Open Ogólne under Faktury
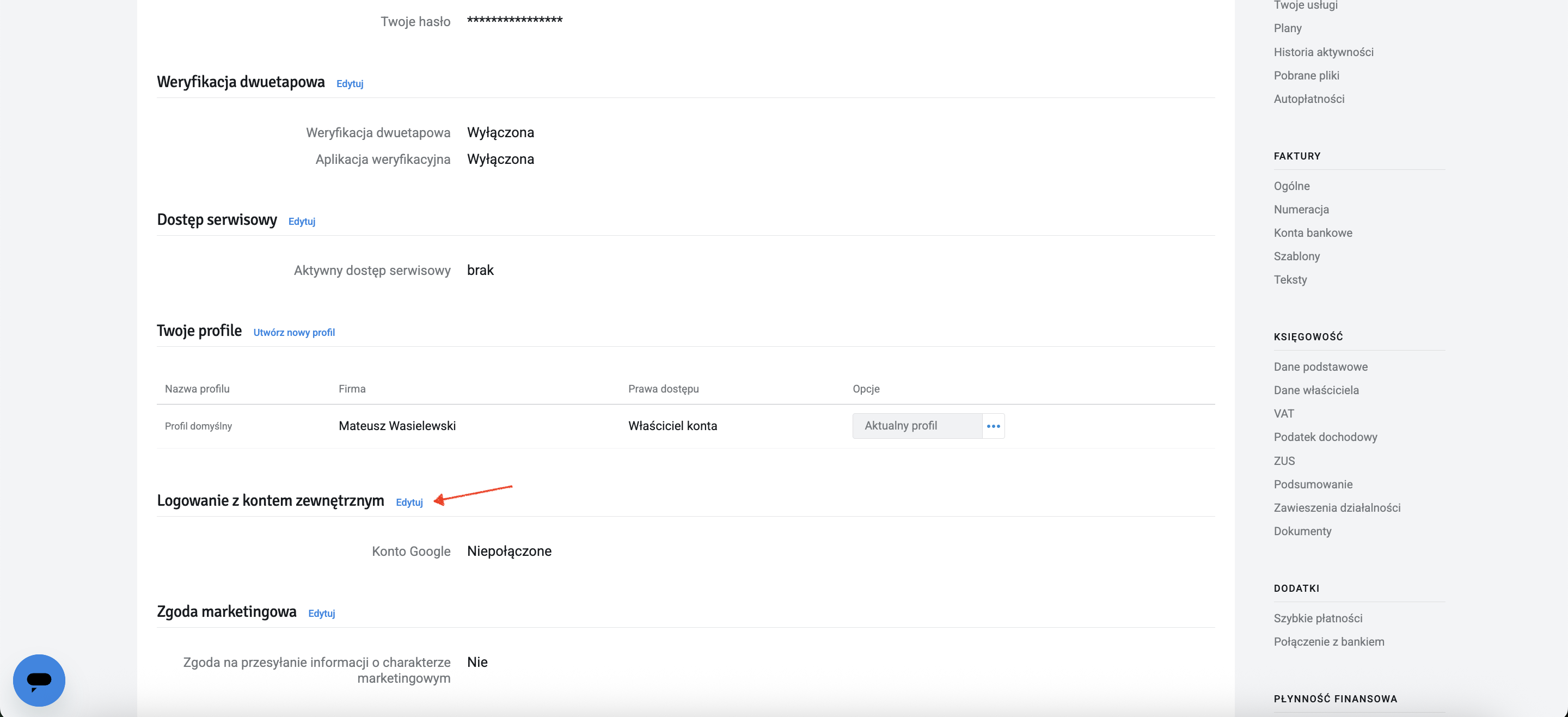 [x=1291, y=186]
